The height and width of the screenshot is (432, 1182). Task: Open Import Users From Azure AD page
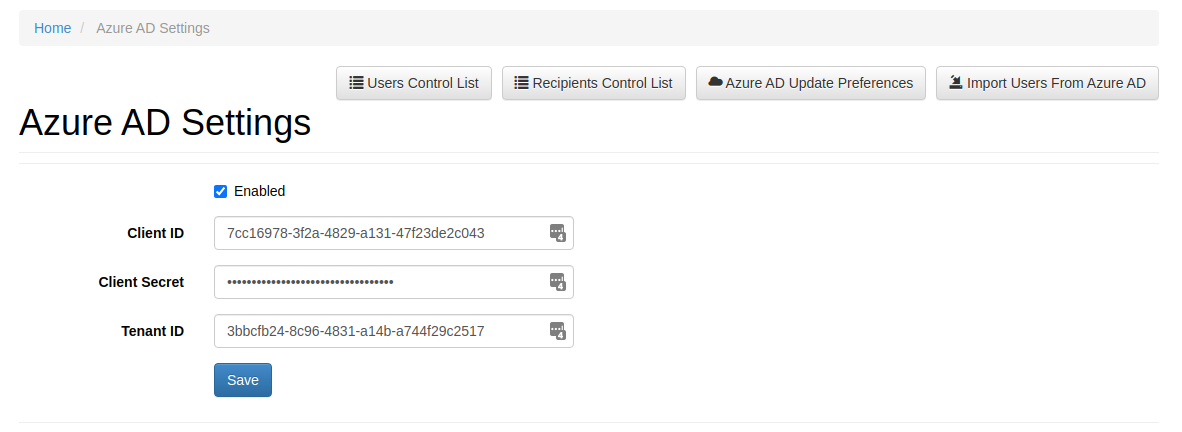point(1047,83)
